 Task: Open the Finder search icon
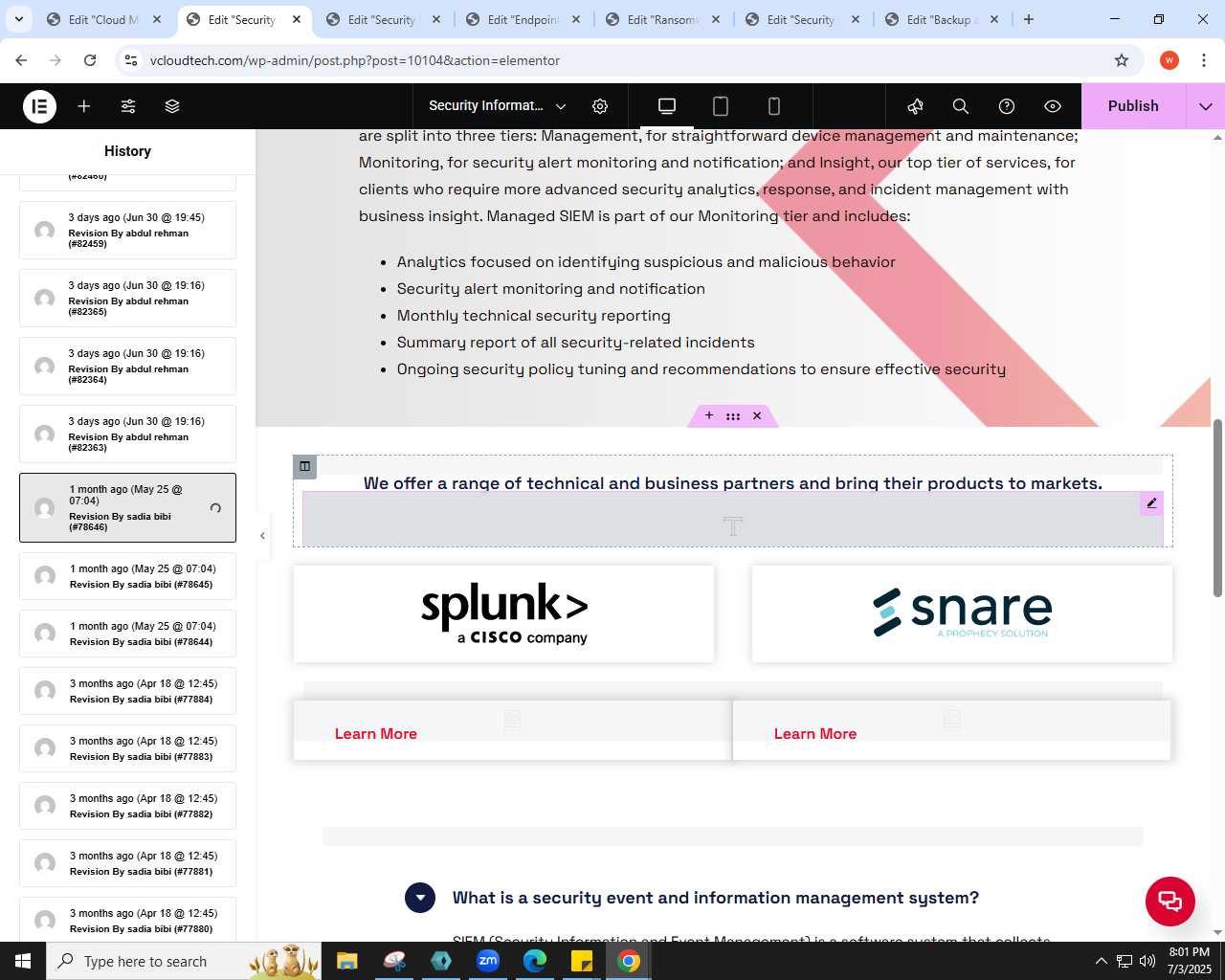point(961,106)
